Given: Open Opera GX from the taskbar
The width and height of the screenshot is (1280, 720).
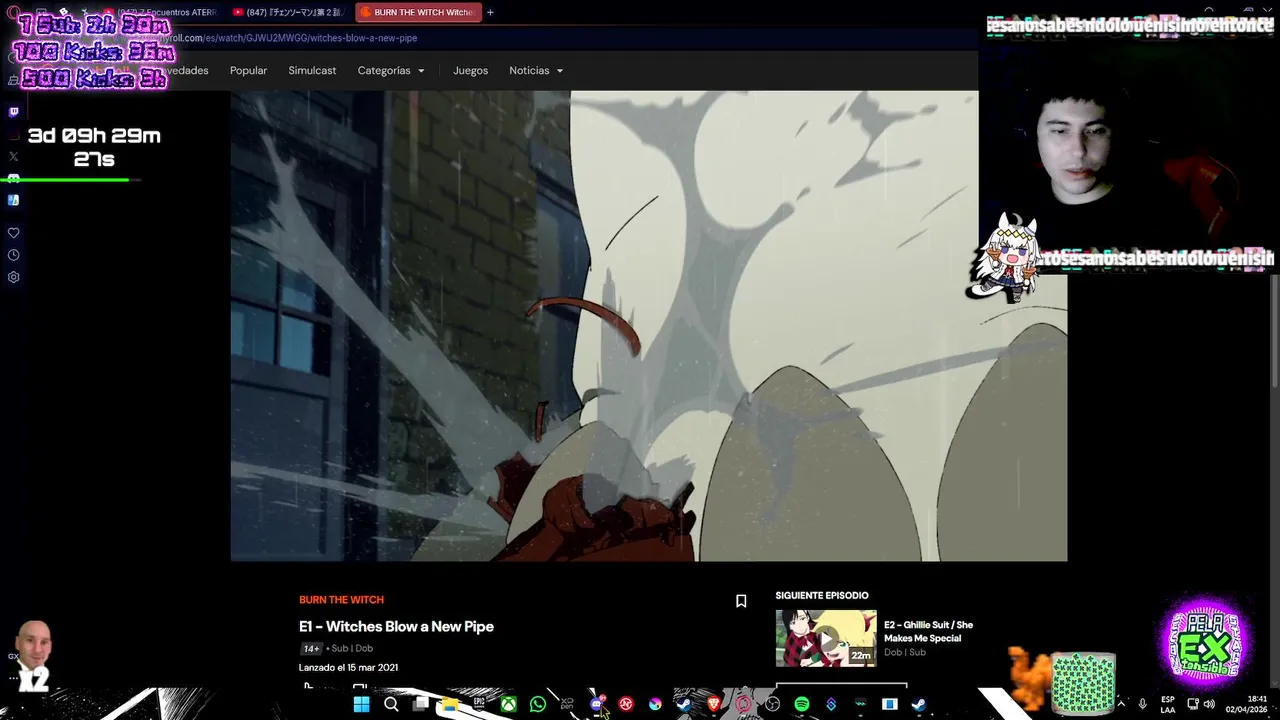Looking at the screenshot, I should click(x=743, y=704).
